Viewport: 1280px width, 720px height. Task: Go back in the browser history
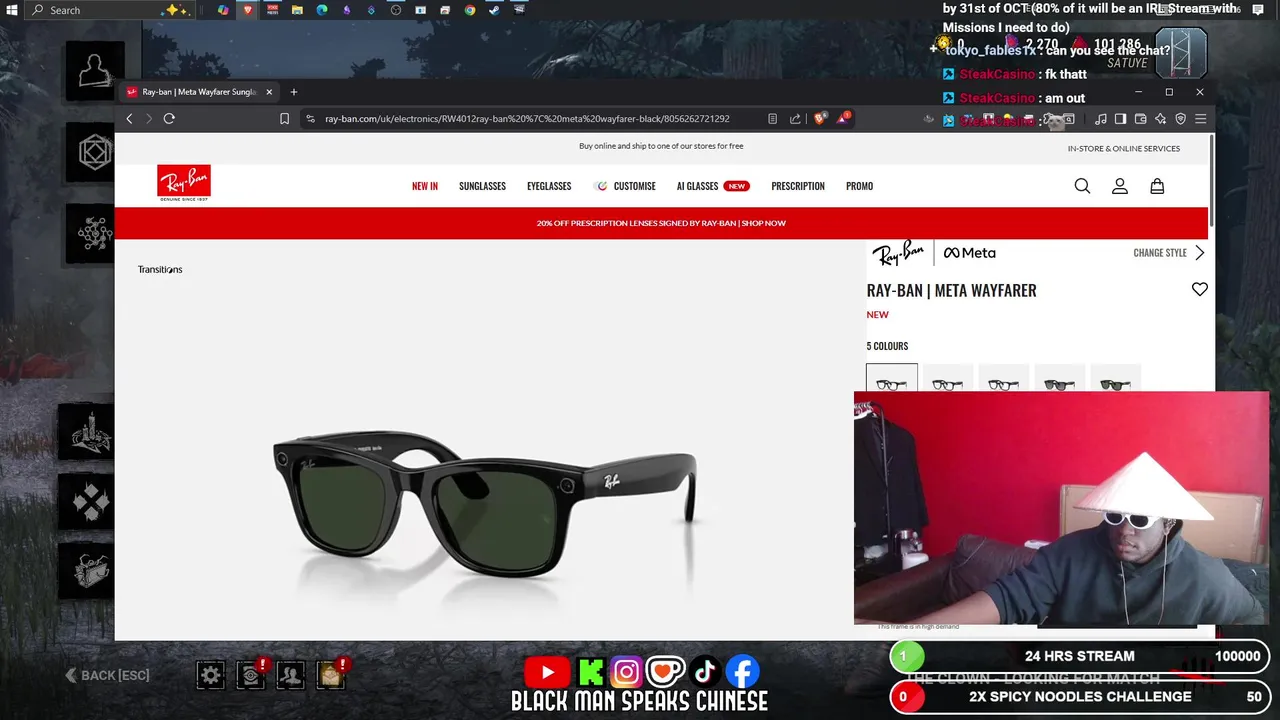click(129, 118)
